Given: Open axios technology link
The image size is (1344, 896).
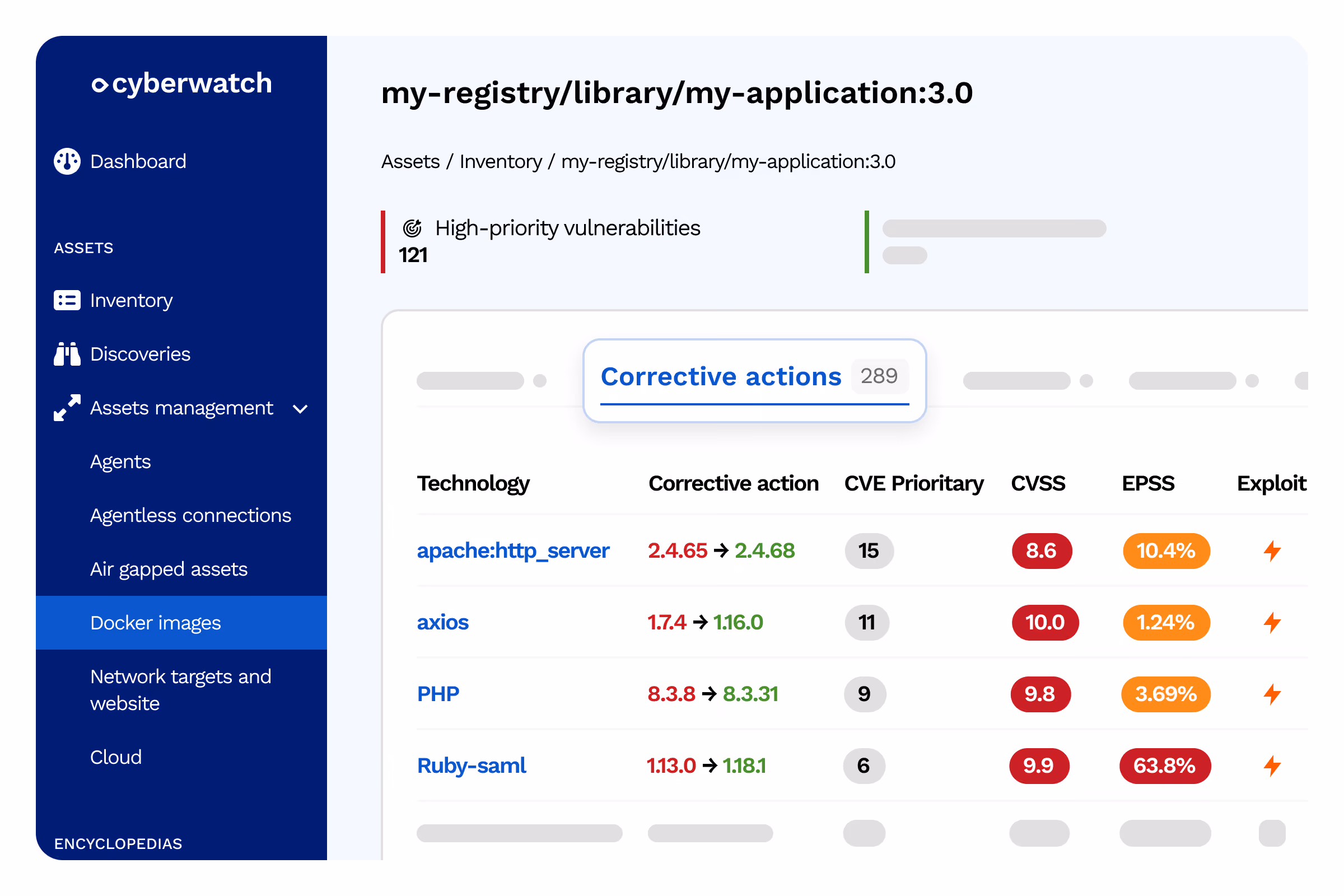Looking at the screenshot, I should click(443, 622).
